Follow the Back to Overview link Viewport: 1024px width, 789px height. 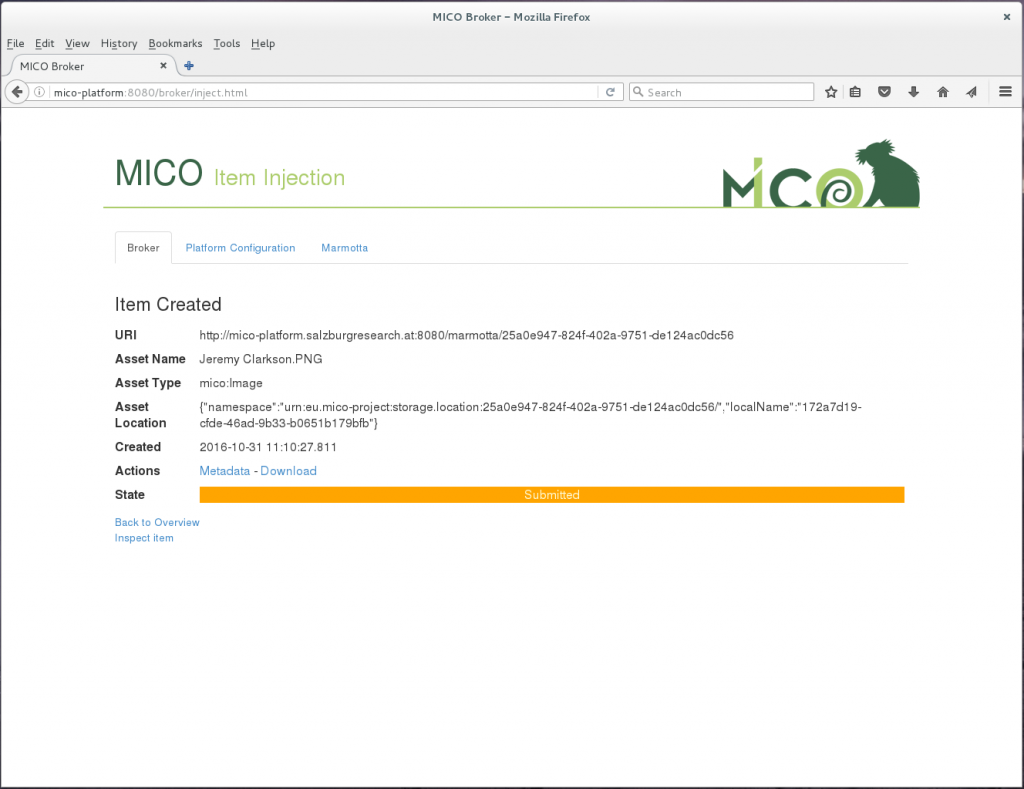157,522
